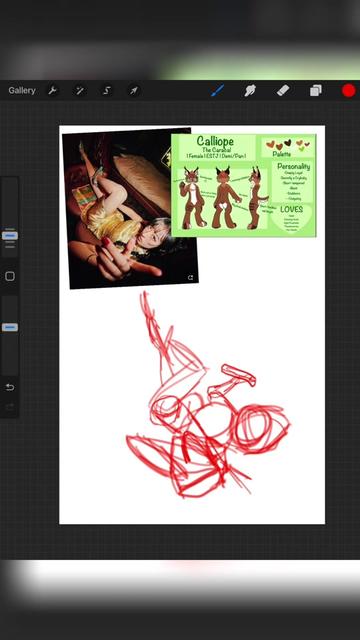The height and width of the screenshot is (640, 360).
Task: Select the Brush tool
Action: pyautogui.click(x=218, y=90)
